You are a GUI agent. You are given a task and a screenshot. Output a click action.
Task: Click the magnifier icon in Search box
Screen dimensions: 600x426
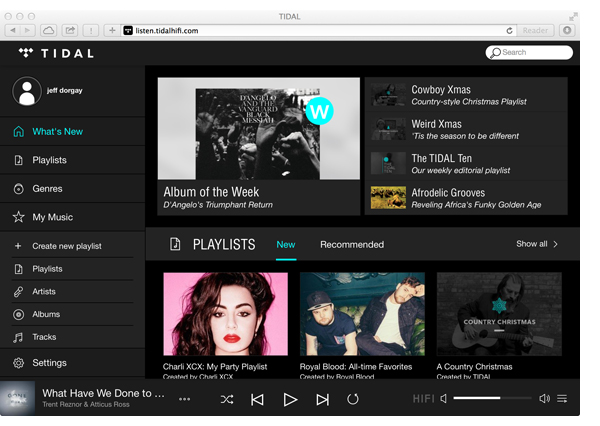click(x=496, y=52)
